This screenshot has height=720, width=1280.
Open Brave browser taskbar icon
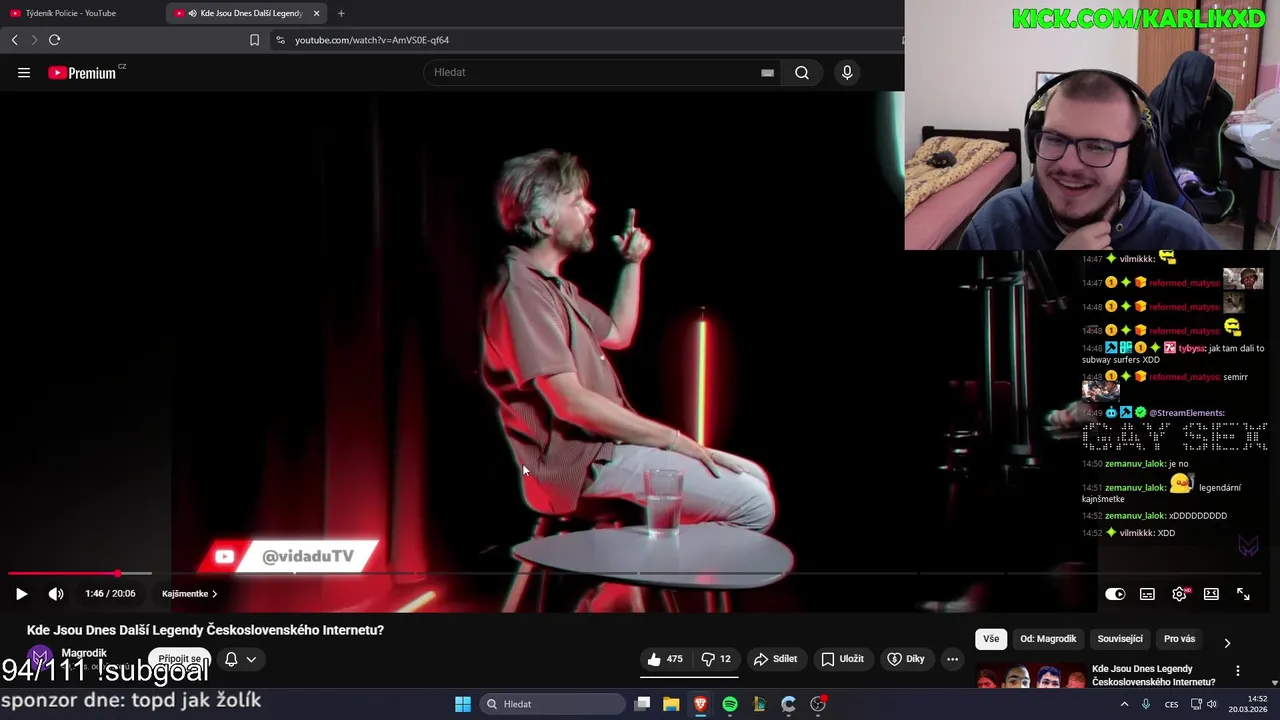pos(700,704)
